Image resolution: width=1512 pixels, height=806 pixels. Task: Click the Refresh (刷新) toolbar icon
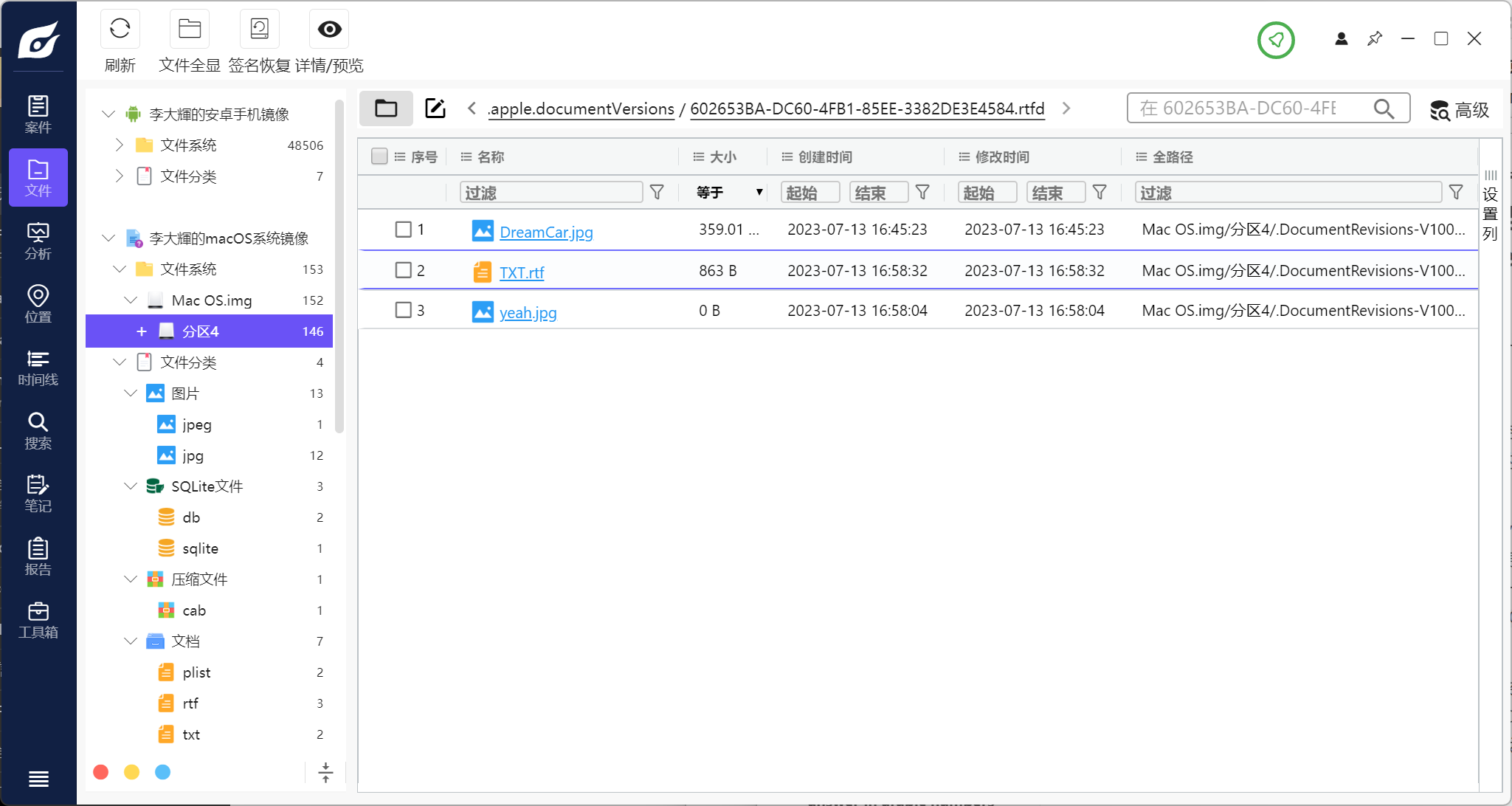click(x=120, y=30)
